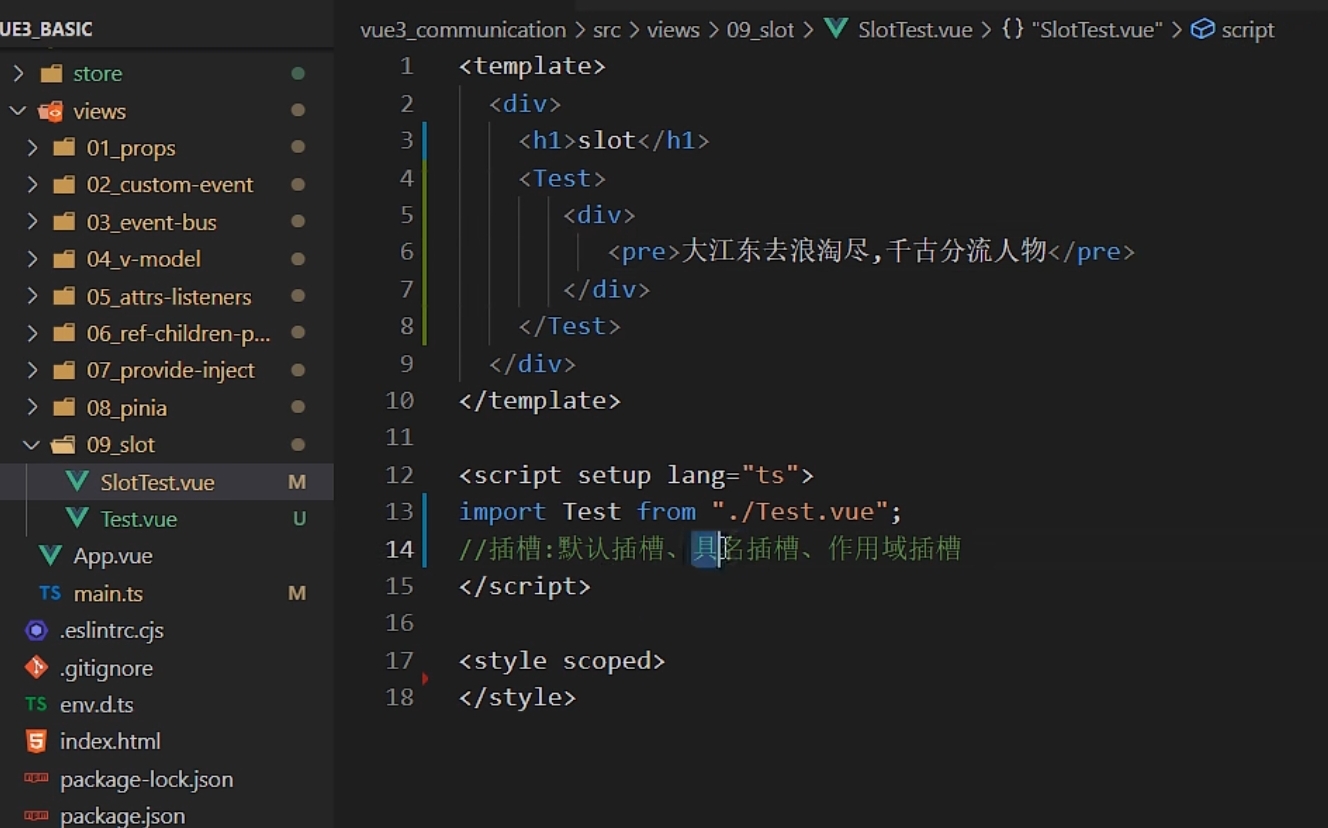Expand the 02_custom-event folder chevron
The image size is (1328, 828).
[32, 185]
